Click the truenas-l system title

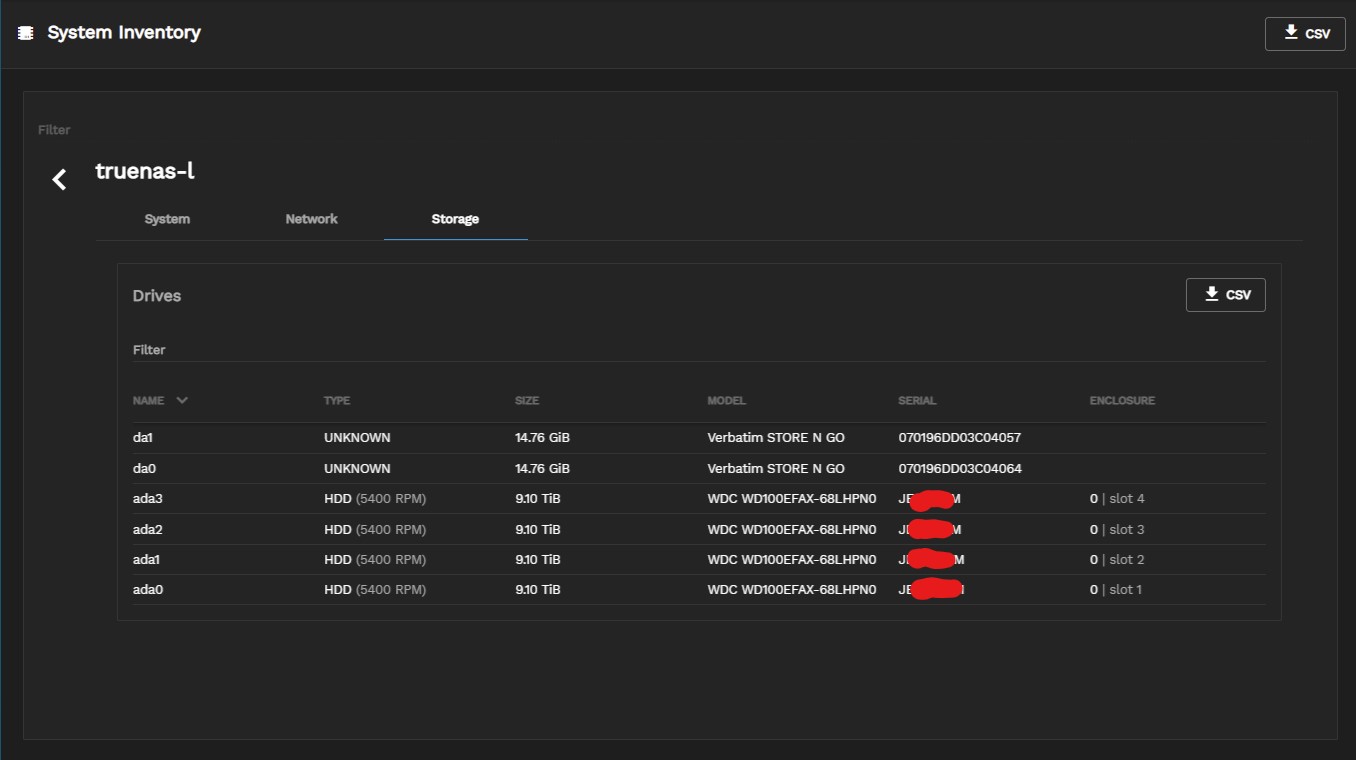(x=145, y=171)
